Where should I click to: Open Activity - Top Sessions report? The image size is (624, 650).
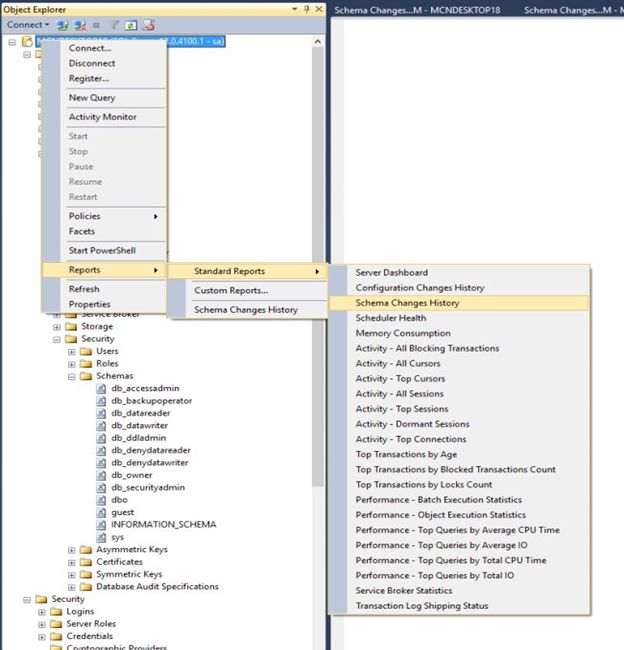tap(459, 409)
